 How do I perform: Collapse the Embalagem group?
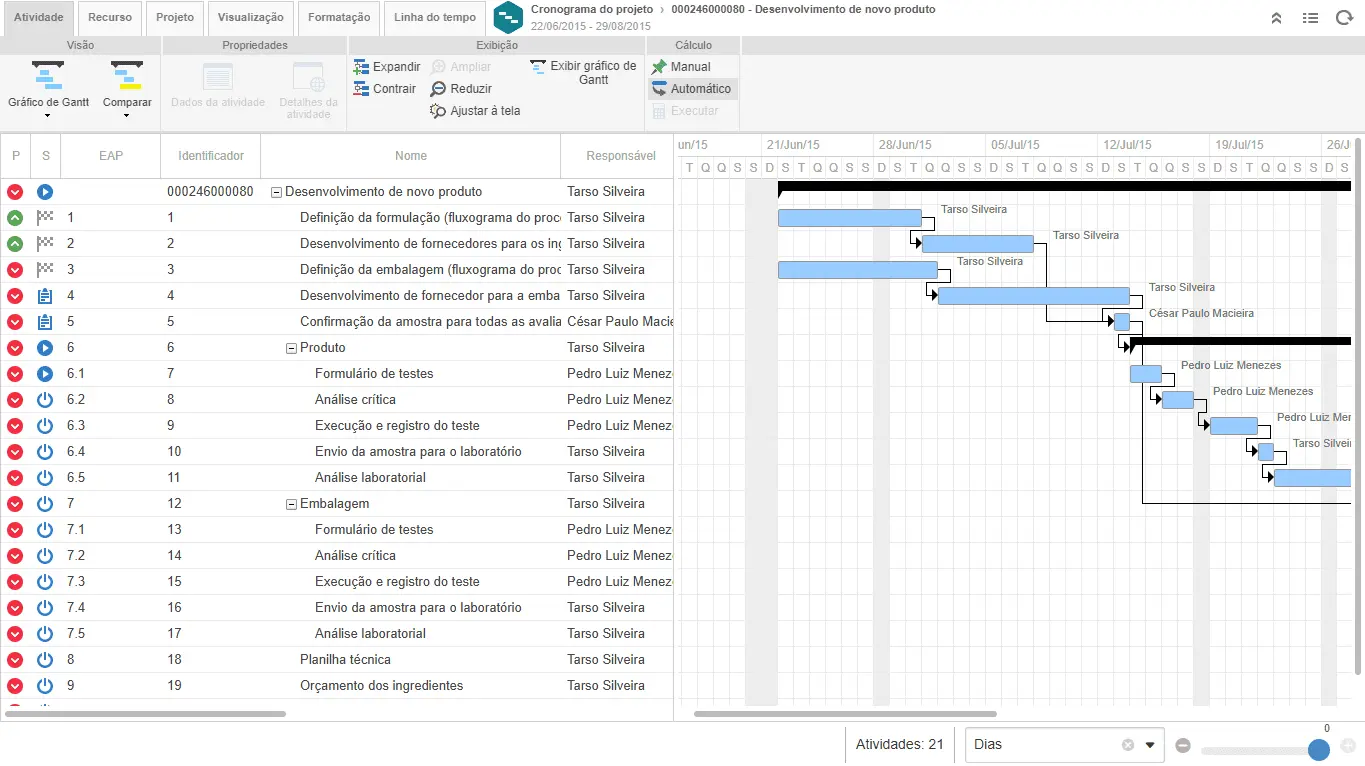(292, 504)
